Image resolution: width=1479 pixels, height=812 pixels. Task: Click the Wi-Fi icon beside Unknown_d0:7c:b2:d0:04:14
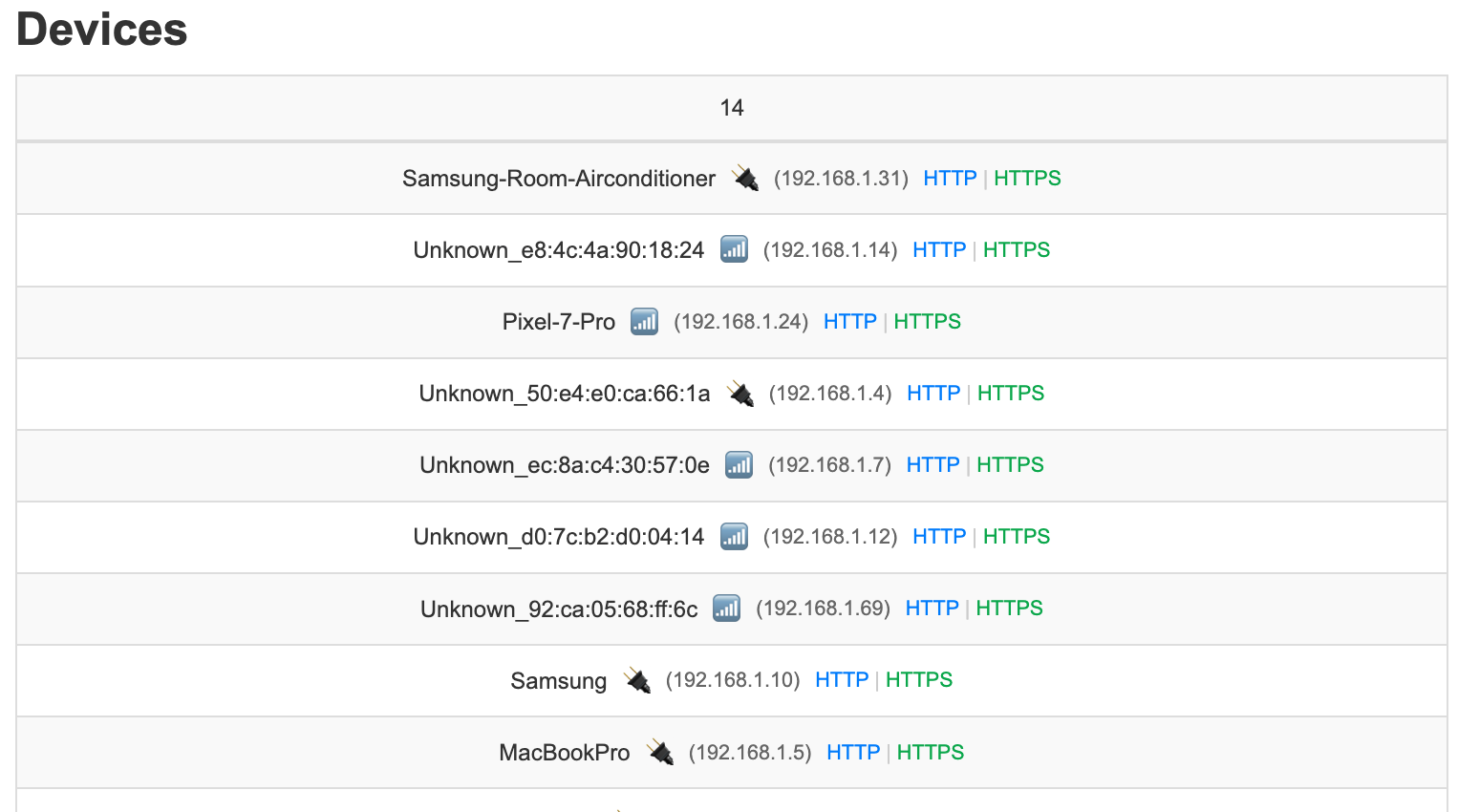(x=734, y=536)
